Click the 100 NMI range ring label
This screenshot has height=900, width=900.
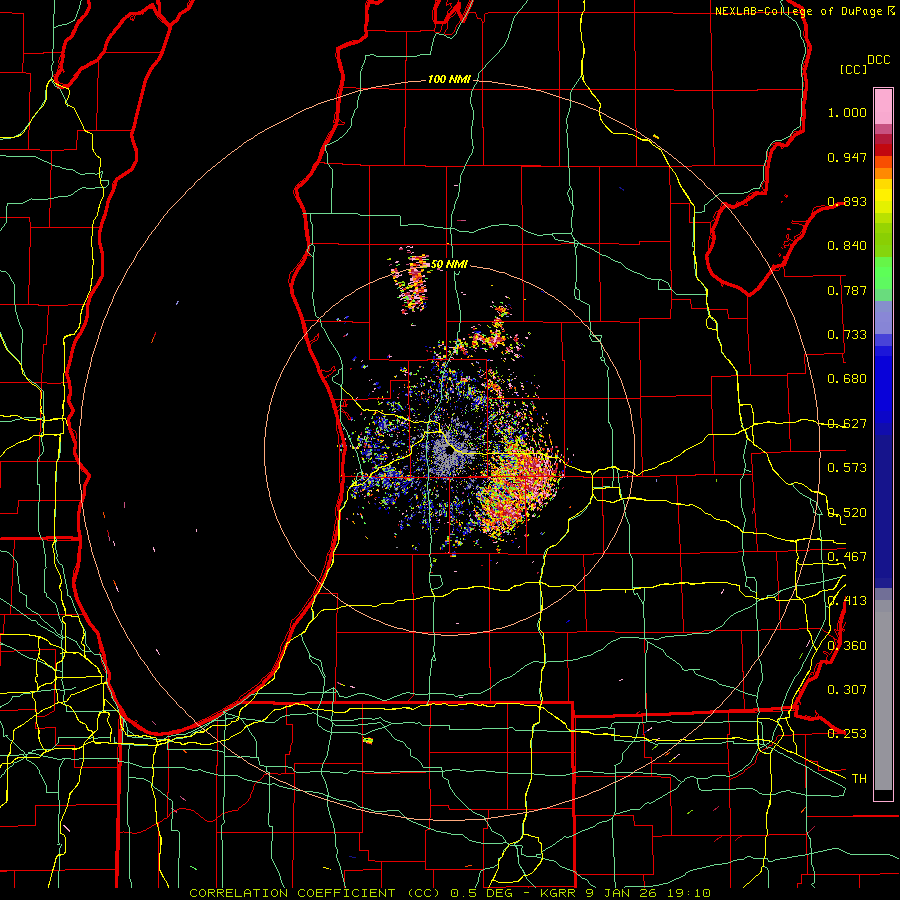point(449,79)
